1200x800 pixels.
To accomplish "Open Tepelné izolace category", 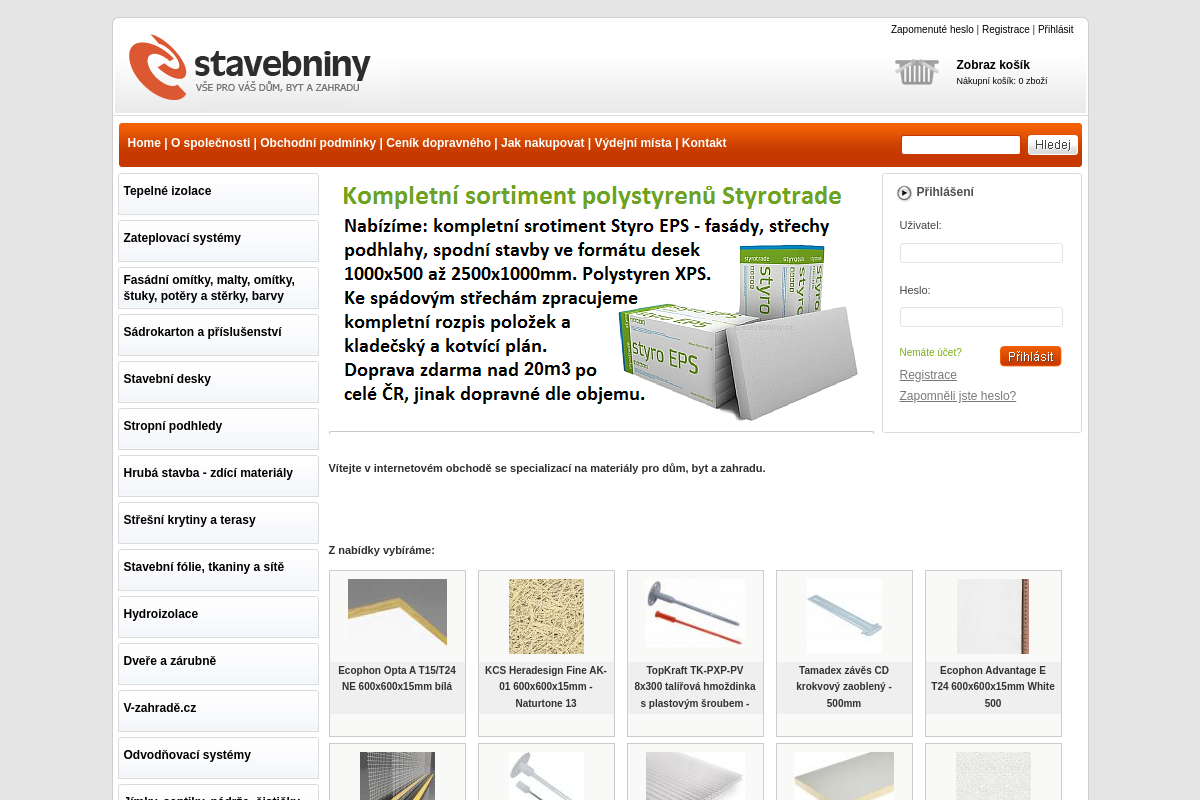I will pyautogui.click(x=218, y=194).
